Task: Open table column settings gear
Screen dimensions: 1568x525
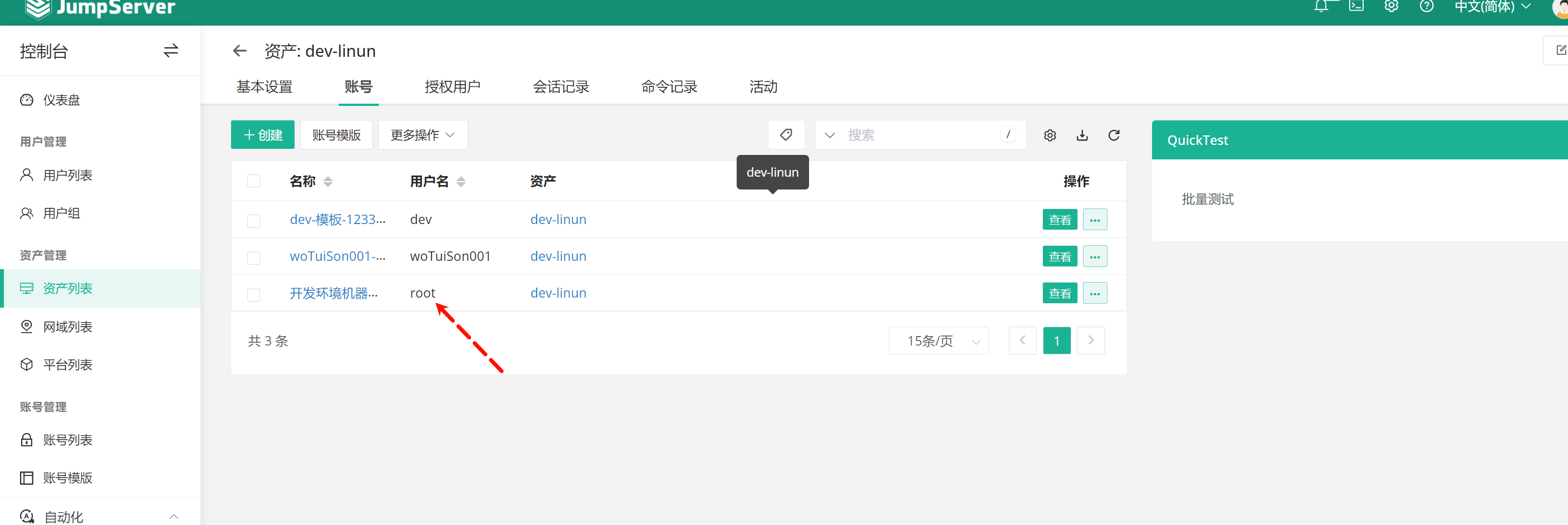Action: coord(1050,135)
